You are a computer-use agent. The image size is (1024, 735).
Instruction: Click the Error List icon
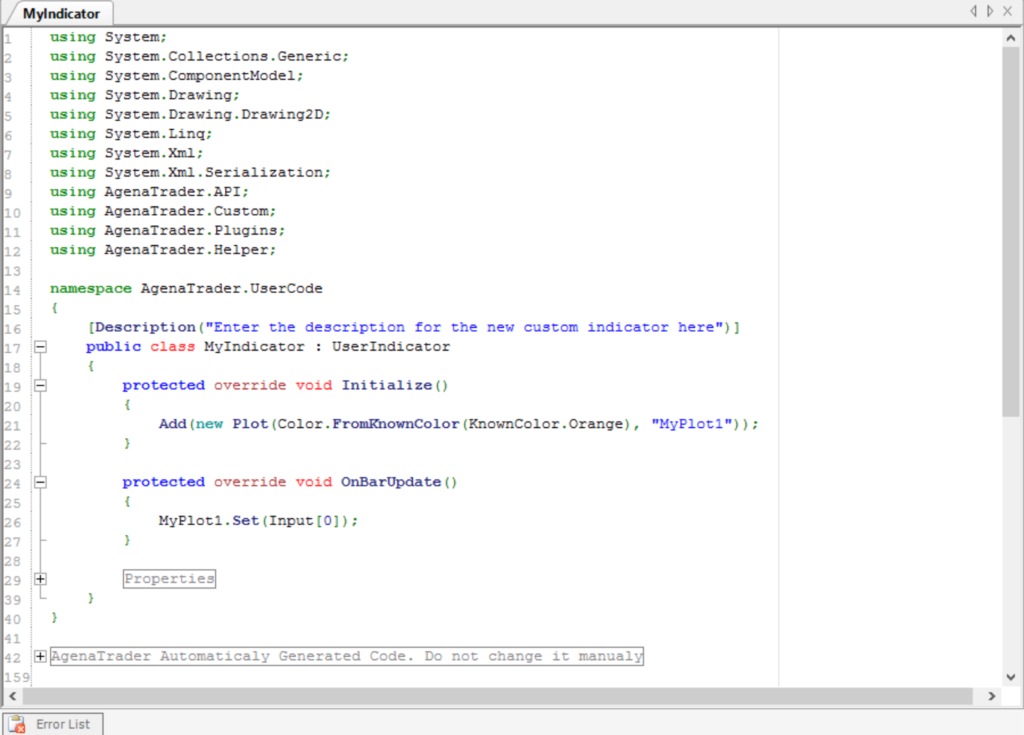(x=16, y=724)
